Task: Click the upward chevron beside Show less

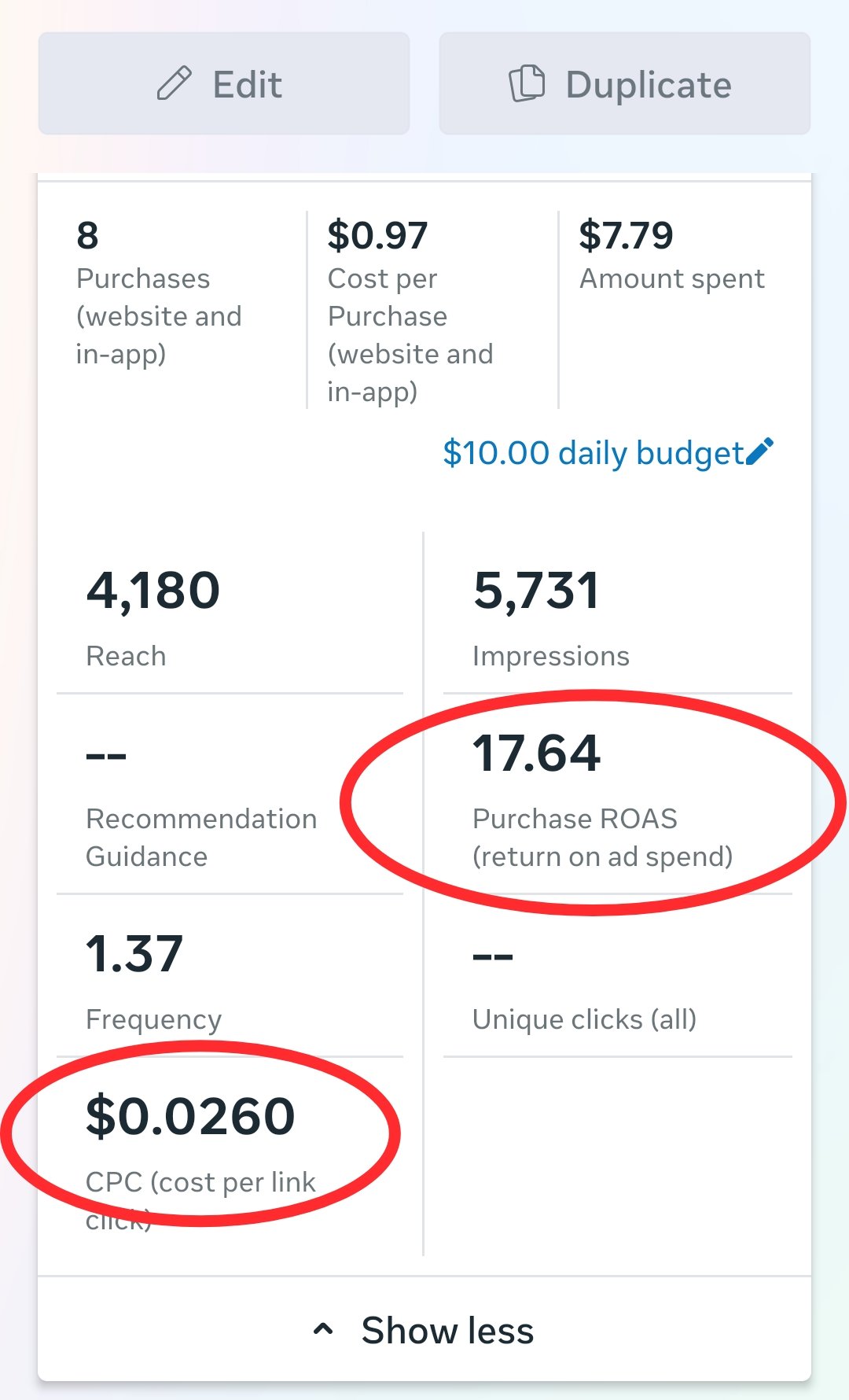Action: 323,1330
